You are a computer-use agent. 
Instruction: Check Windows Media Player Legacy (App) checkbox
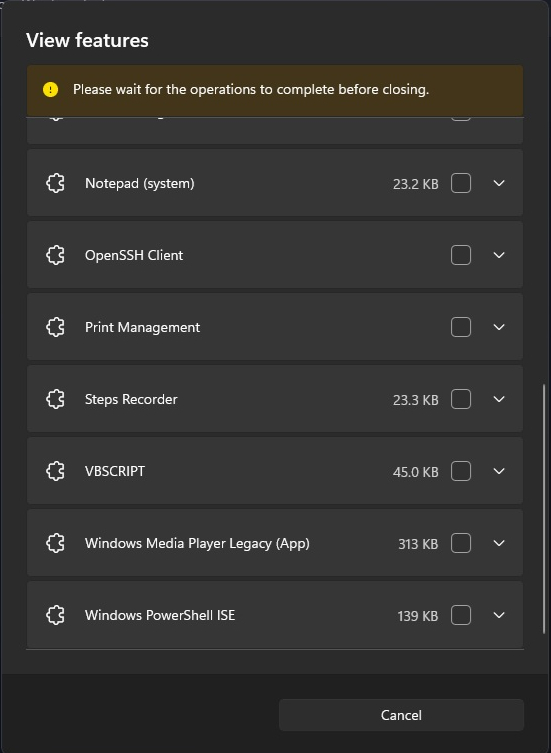click(x=461, y=543)
